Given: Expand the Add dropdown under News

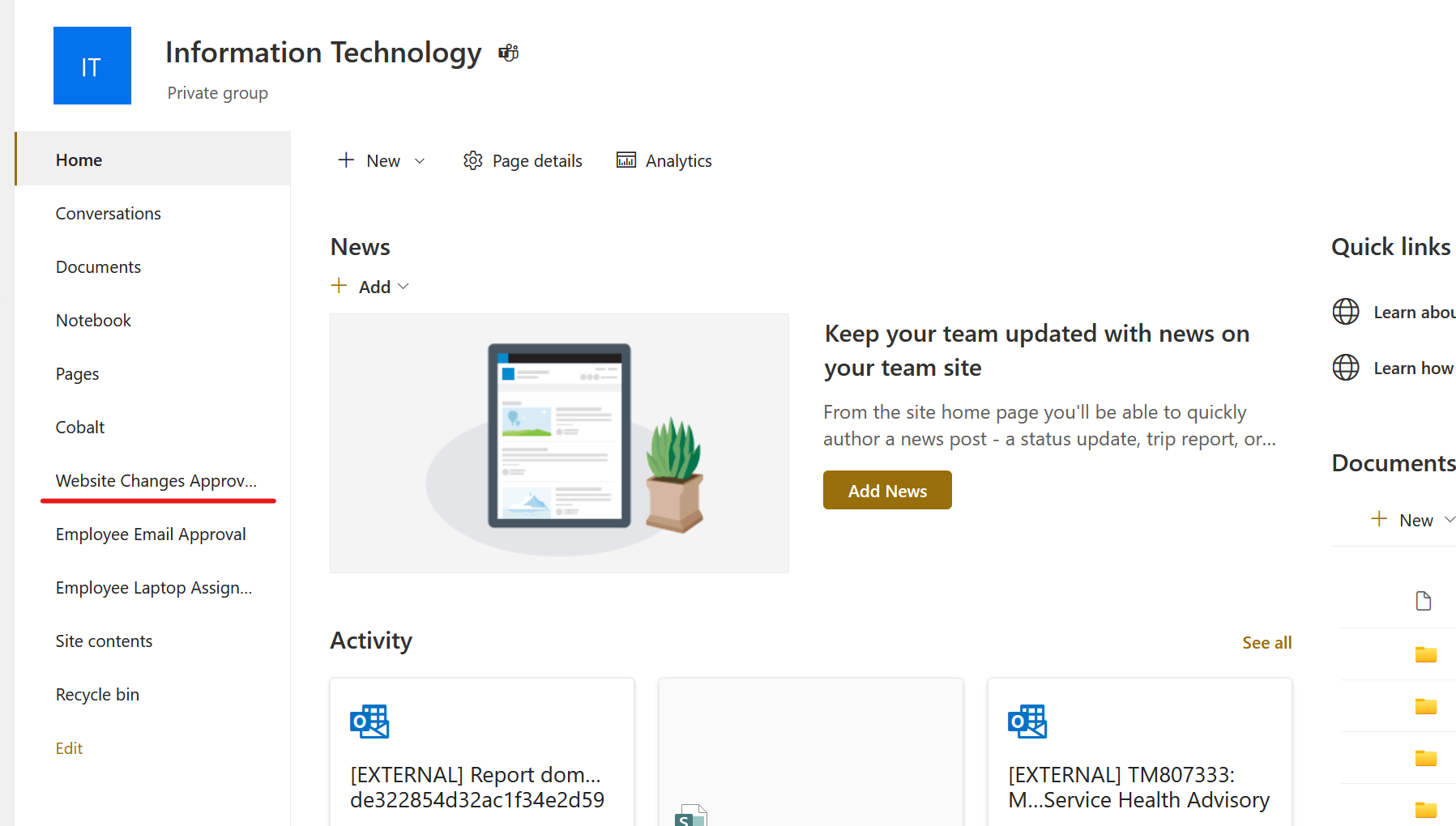Looking at the screenshot, I should tap(403, 287).
